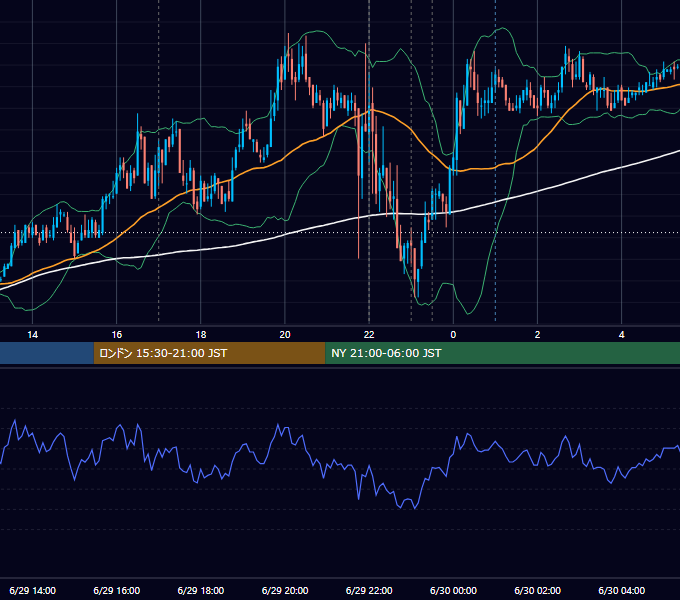Click the 6/29 18:00 date label
Image resolution: width=680 pixels, height=600 pixels.
tap(201, 590)
